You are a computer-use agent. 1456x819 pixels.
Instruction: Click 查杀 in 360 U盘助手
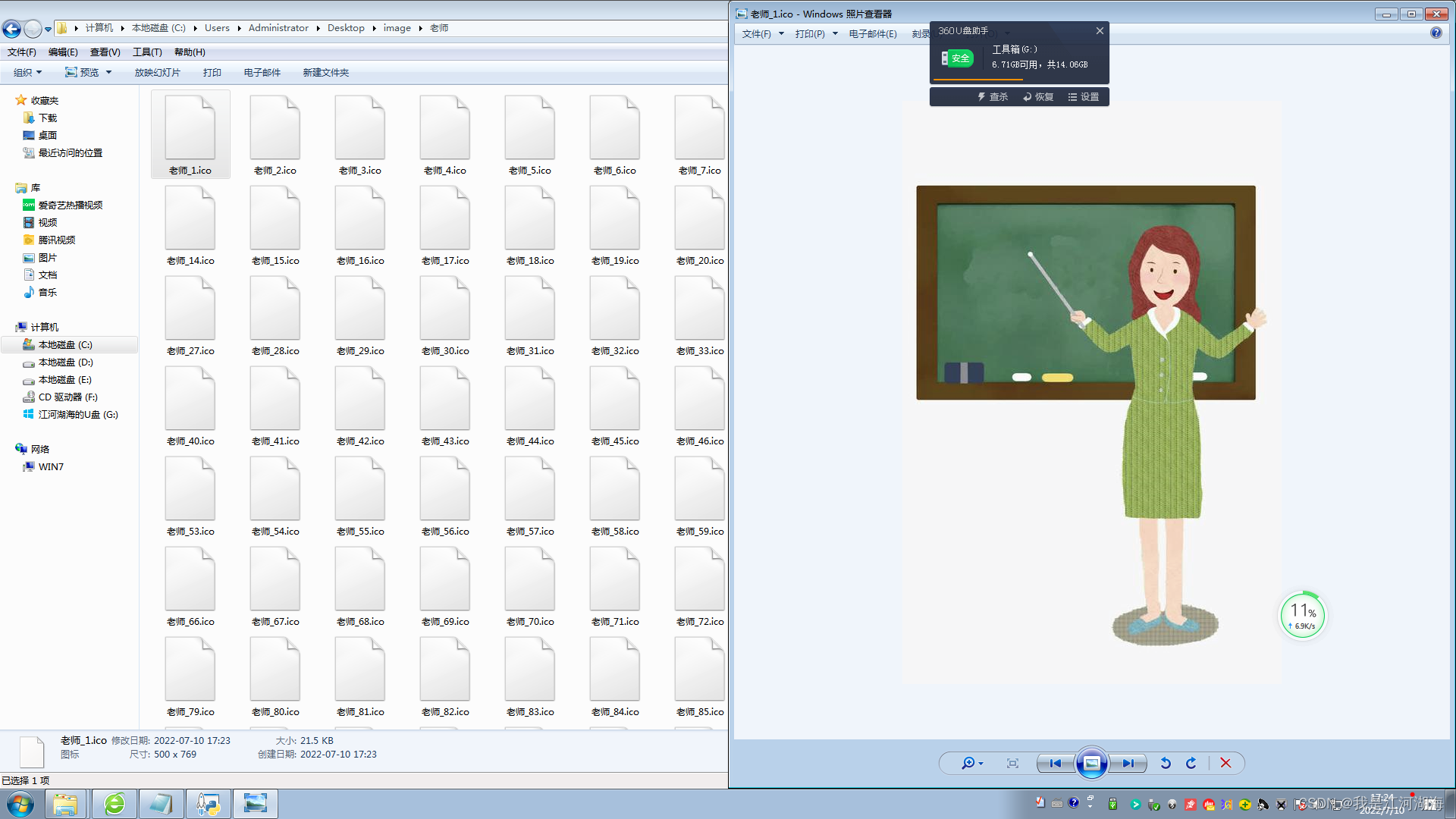point(993,97)
